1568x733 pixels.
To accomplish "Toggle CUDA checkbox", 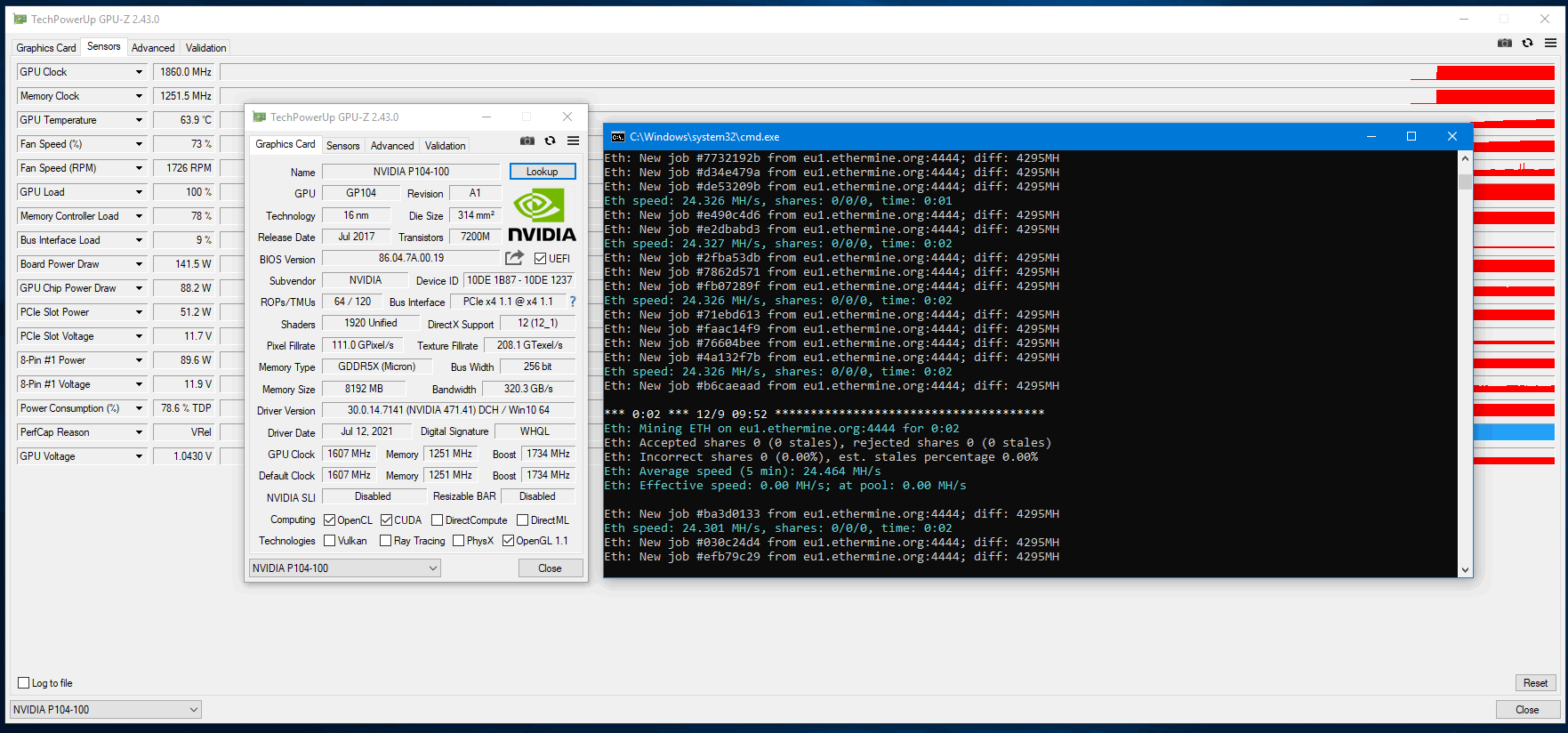I will (x=386, y=520).
